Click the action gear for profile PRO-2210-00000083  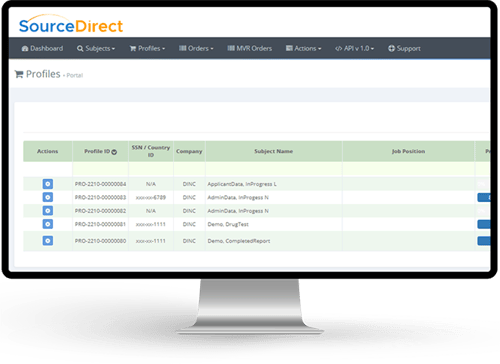click(x=48, y=197)
